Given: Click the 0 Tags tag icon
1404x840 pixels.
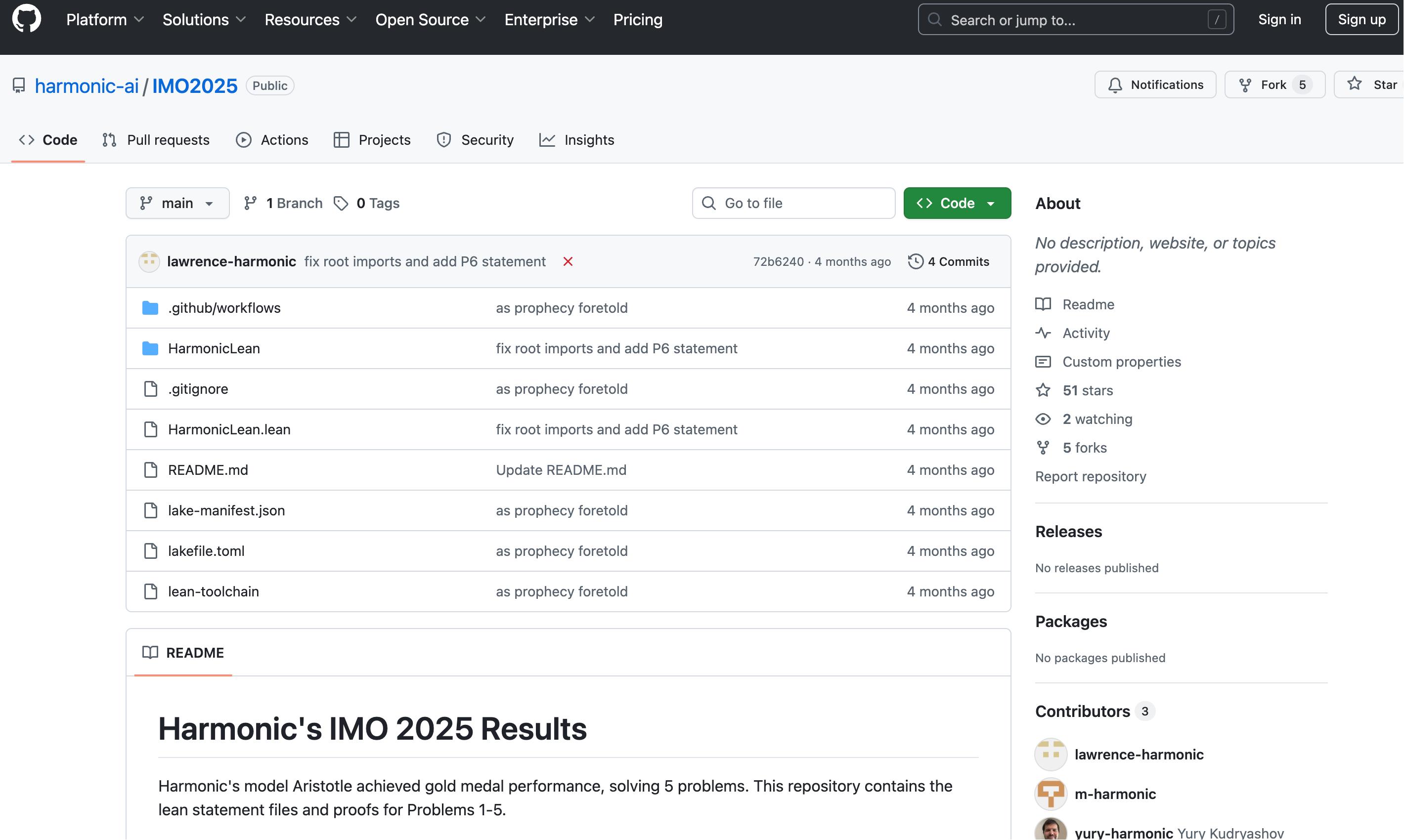Looking at the screenshot, I should tap(341, 203).
